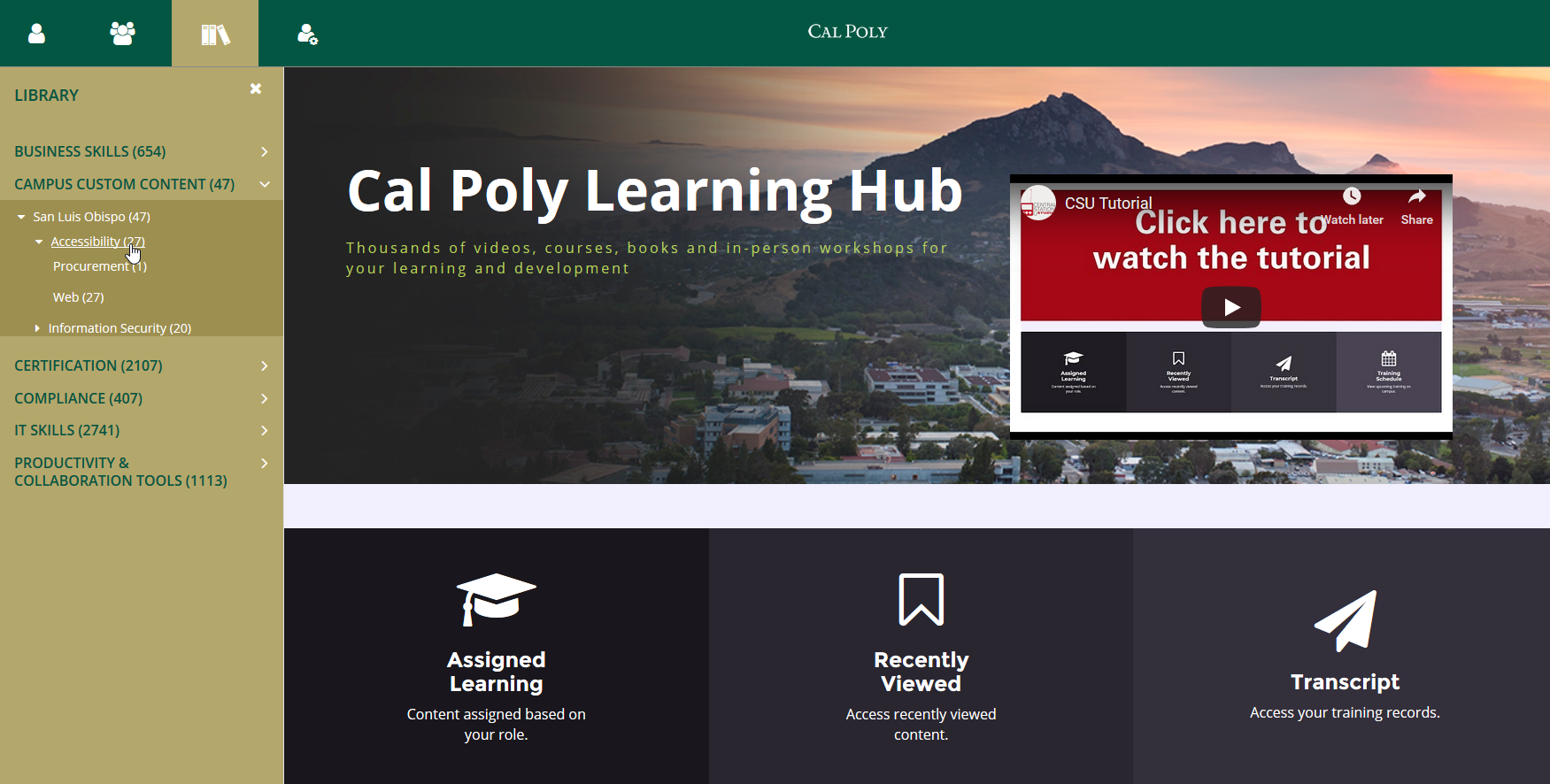The height and width of the screenshot is (784, 1550).
Task: Expand the Information Security tree arrow
Action: tap(37, 328)
